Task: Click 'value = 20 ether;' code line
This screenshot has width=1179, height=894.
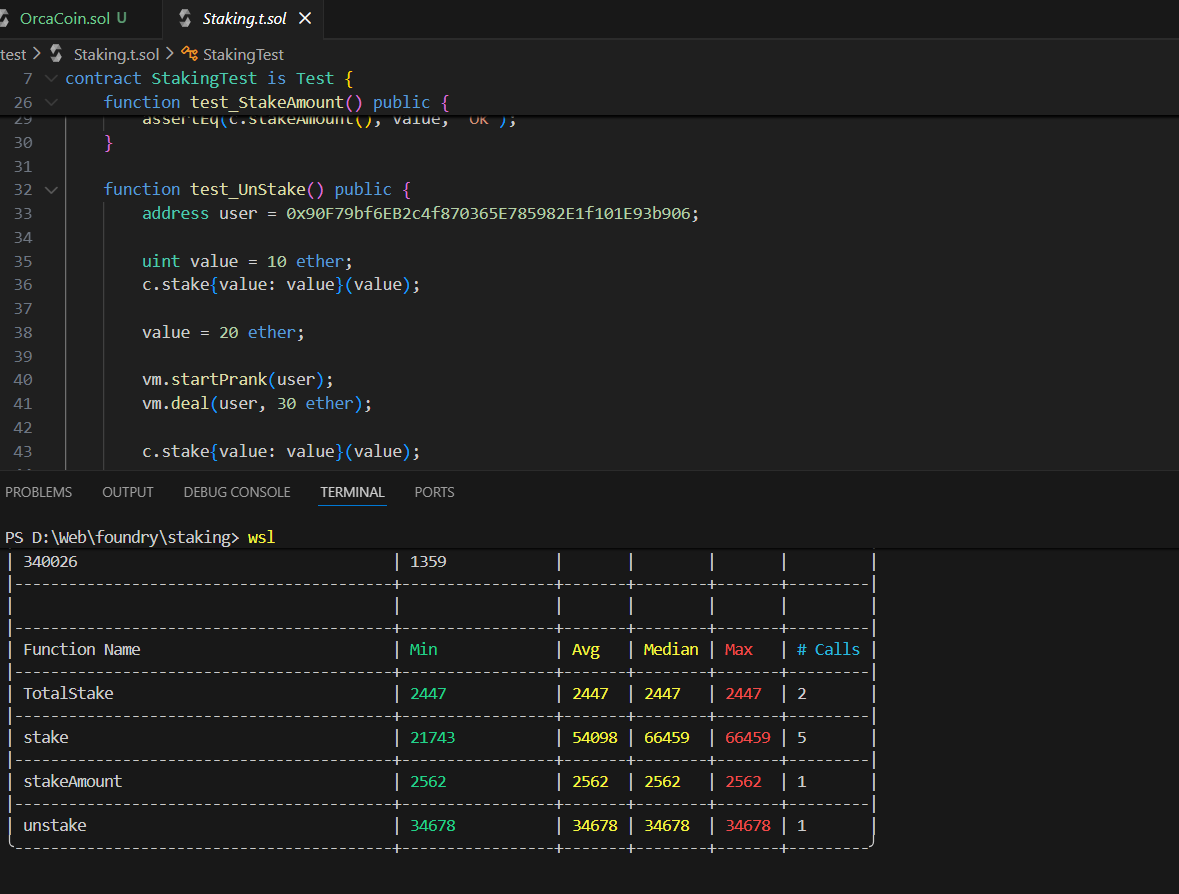Action: point(223,332)
